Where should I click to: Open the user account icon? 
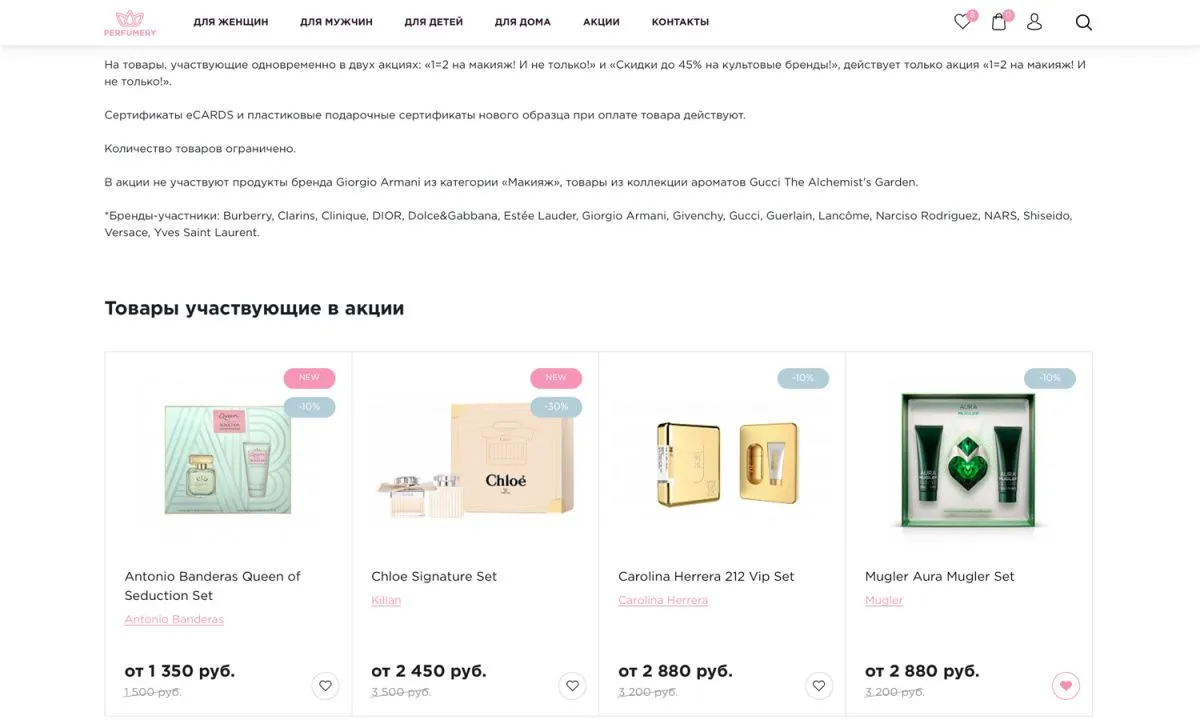click(x=1035, y=20)
